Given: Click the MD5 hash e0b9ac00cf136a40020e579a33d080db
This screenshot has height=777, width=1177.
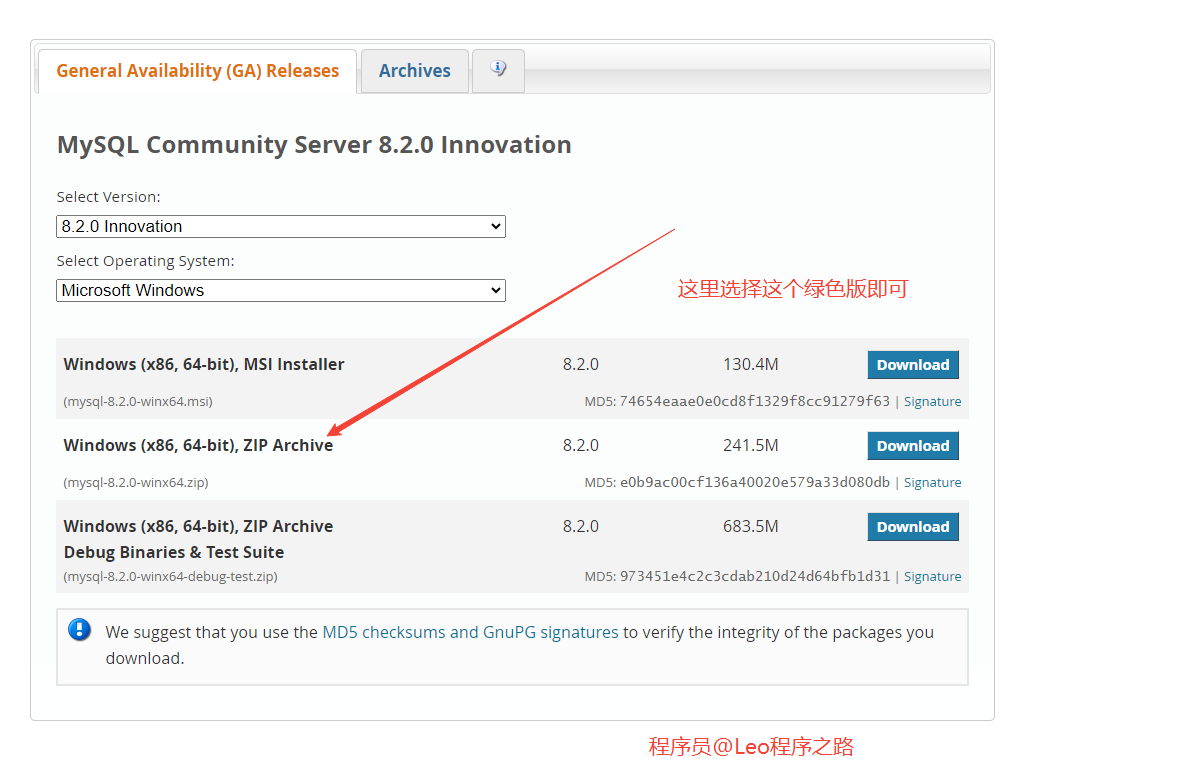Looking at the screenshot, I should [x=754, y=483].
